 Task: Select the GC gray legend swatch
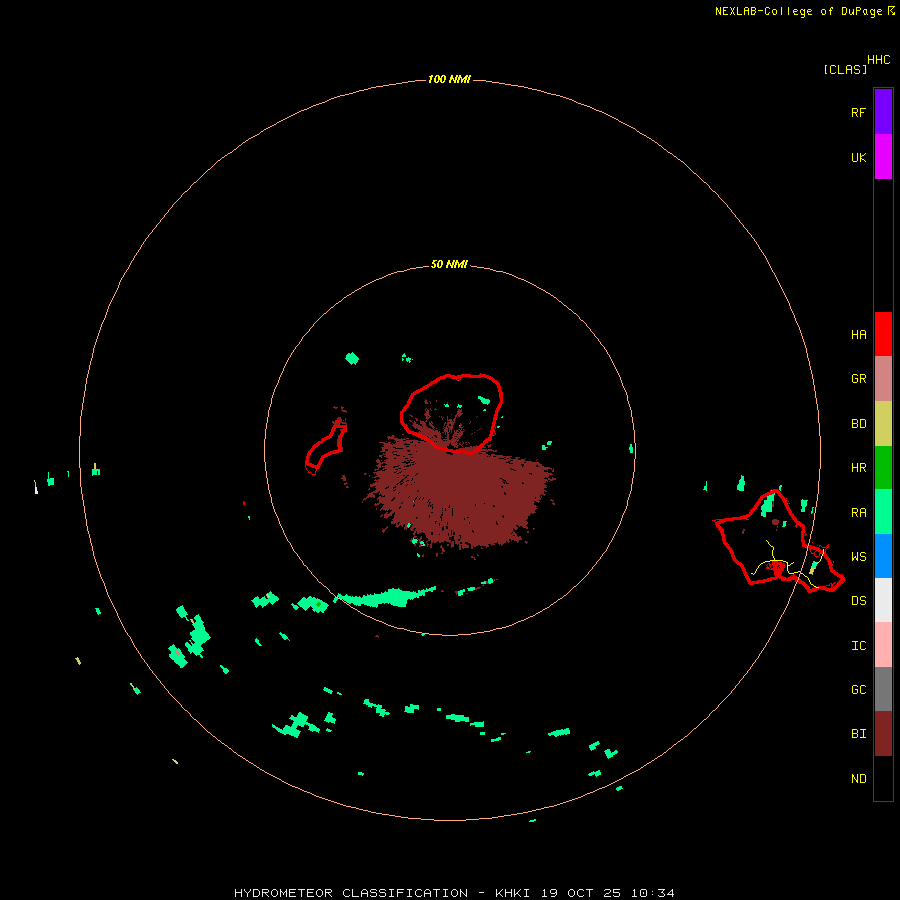pyautogui.click(x=883, y=689)
